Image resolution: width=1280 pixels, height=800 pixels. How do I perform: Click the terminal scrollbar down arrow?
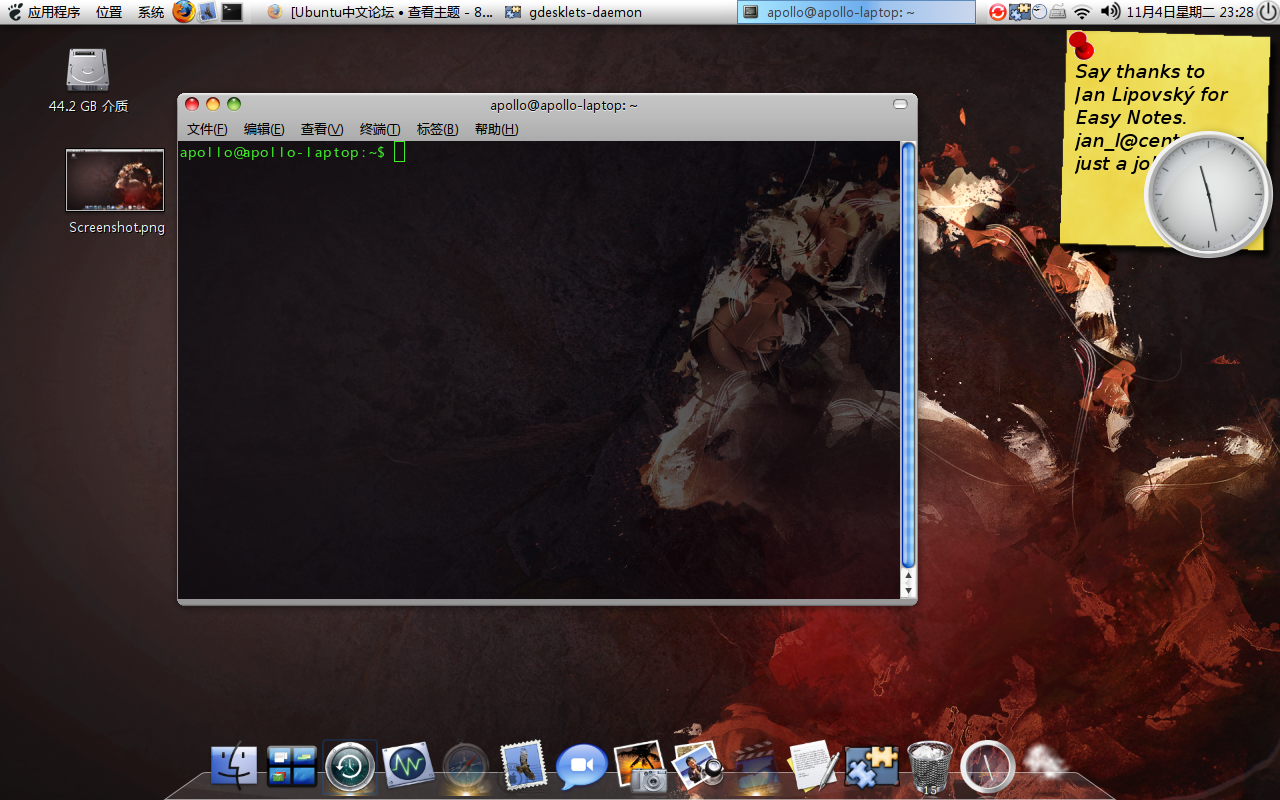coord(908,591)
